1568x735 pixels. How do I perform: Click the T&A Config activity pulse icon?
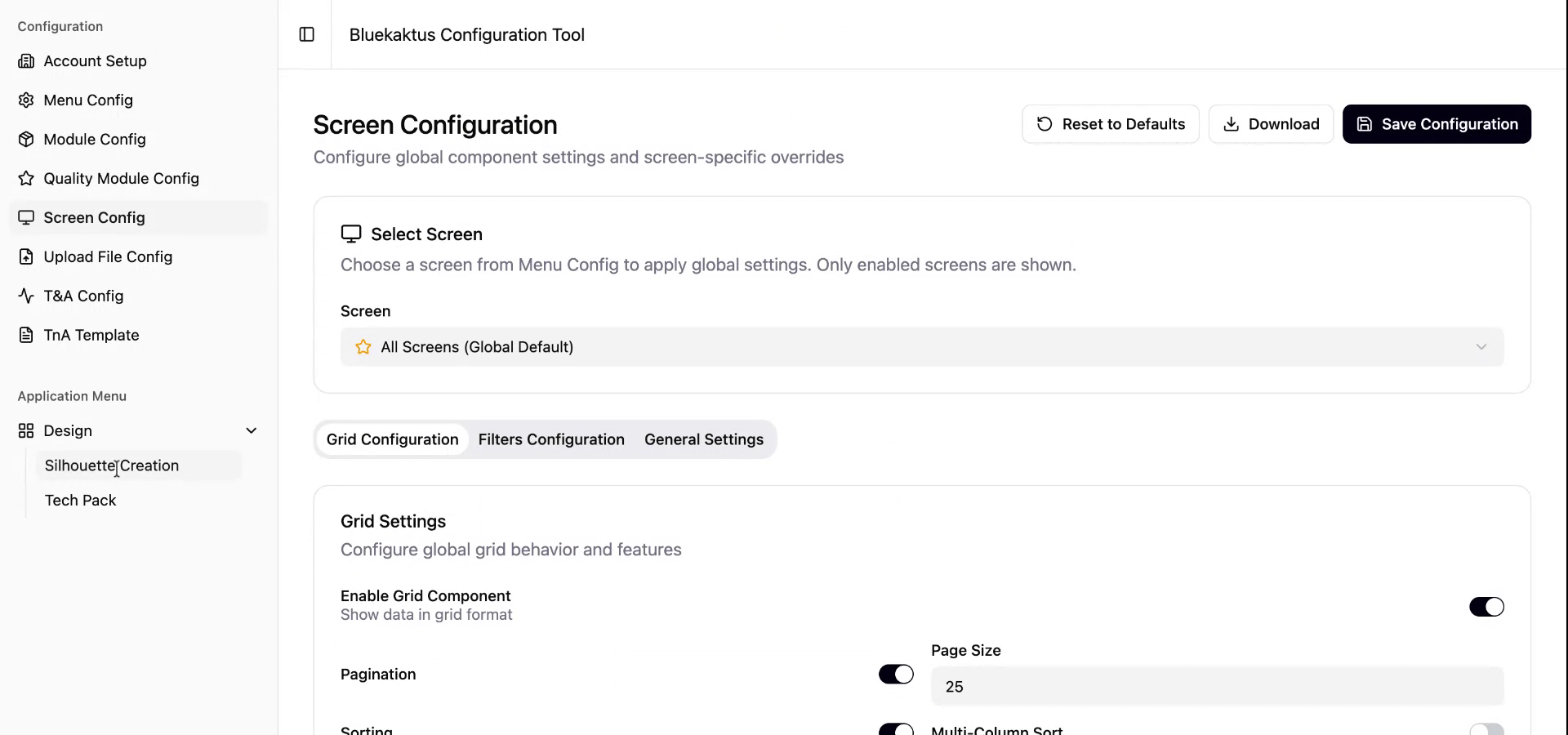[x=26, y=296]
